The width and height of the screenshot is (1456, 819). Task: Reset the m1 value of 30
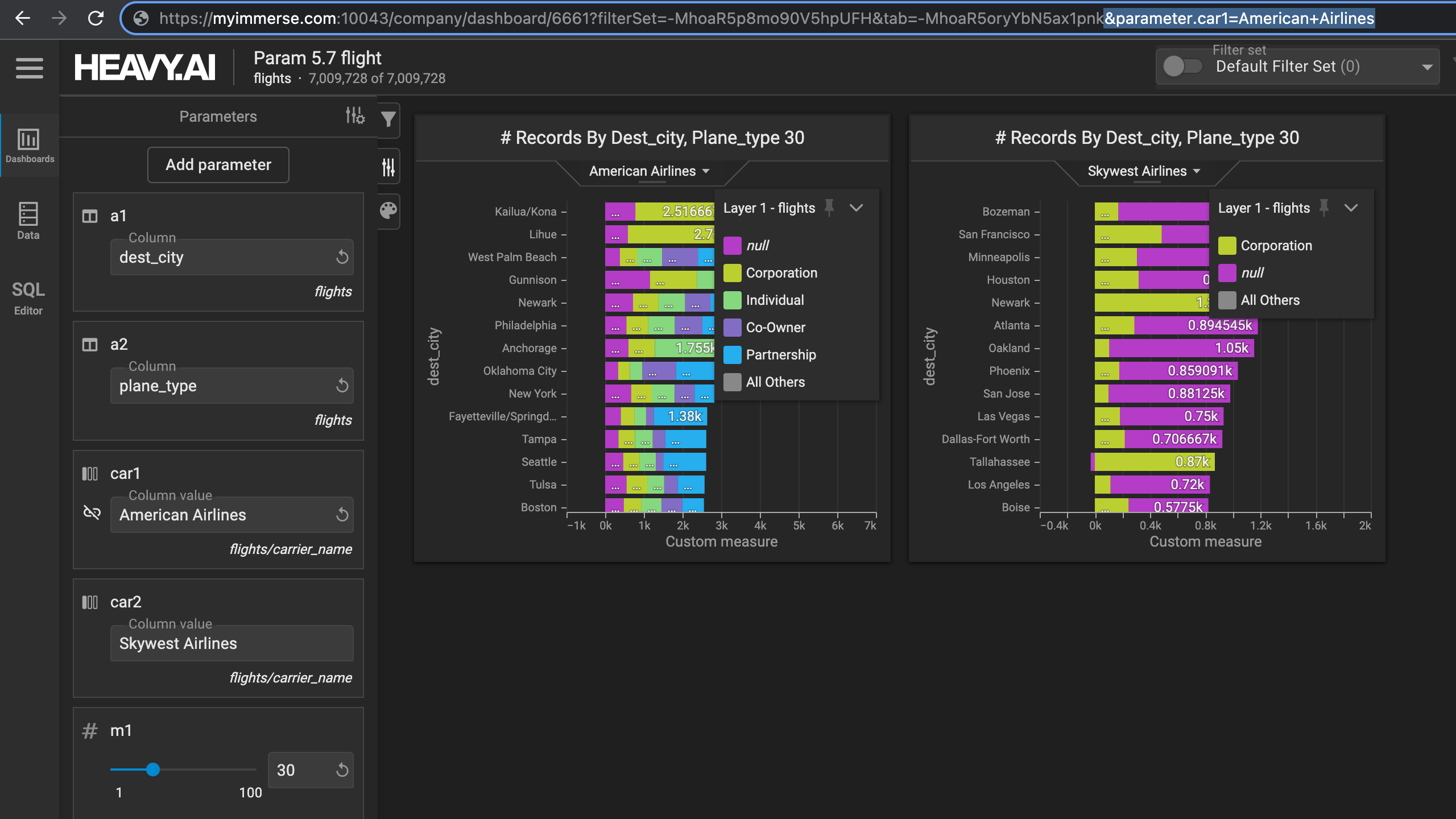(x=342, y=770)
